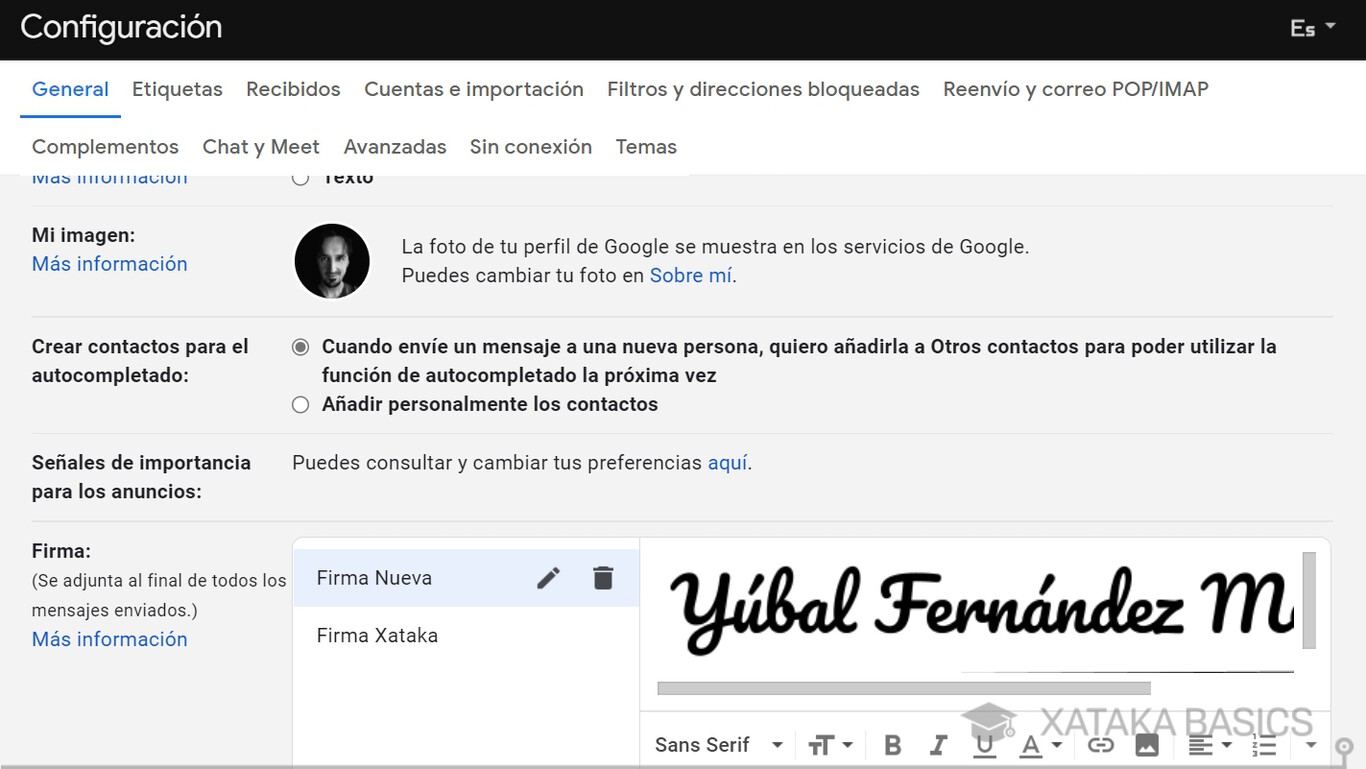Delete the Firma Nueva signature using the trash icon
This screenshot has width=1366, height=769.
[x=603, y=577]
